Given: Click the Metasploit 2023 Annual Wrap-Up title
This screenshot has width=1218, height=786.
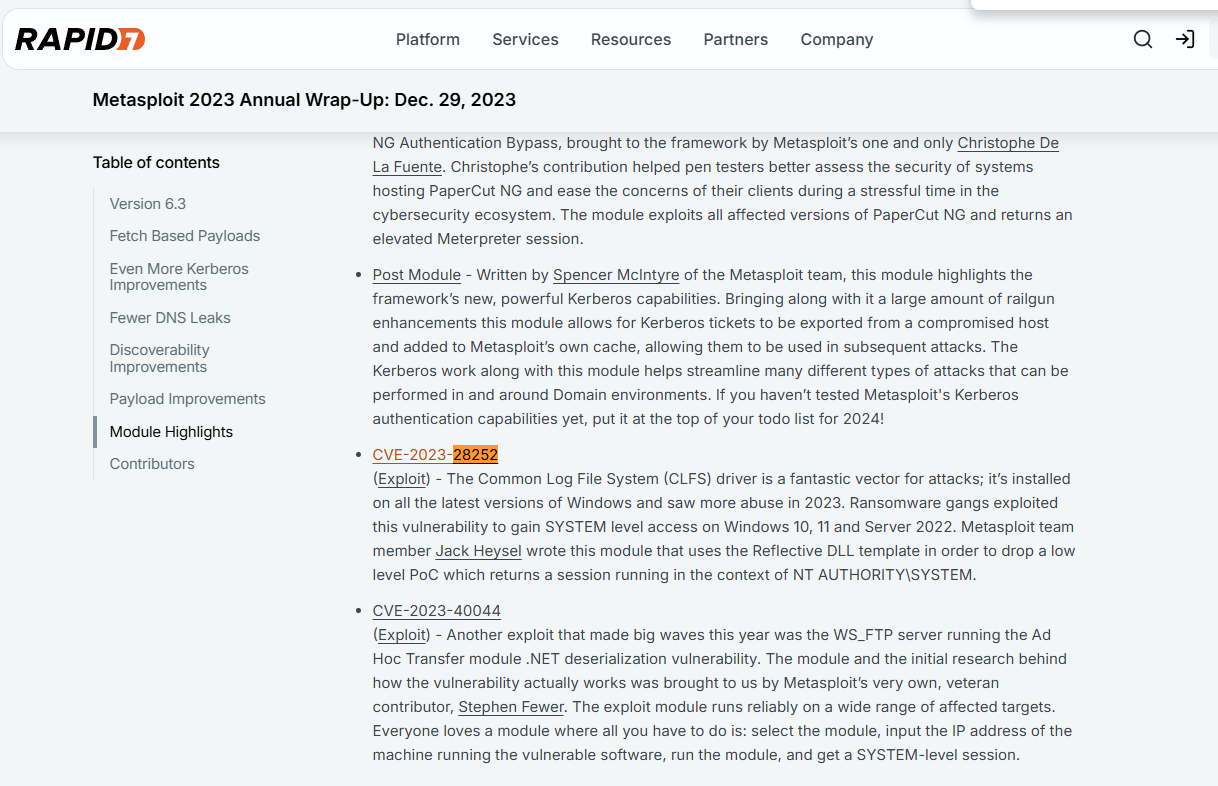Looking at the screenshot, I should 304,100.
